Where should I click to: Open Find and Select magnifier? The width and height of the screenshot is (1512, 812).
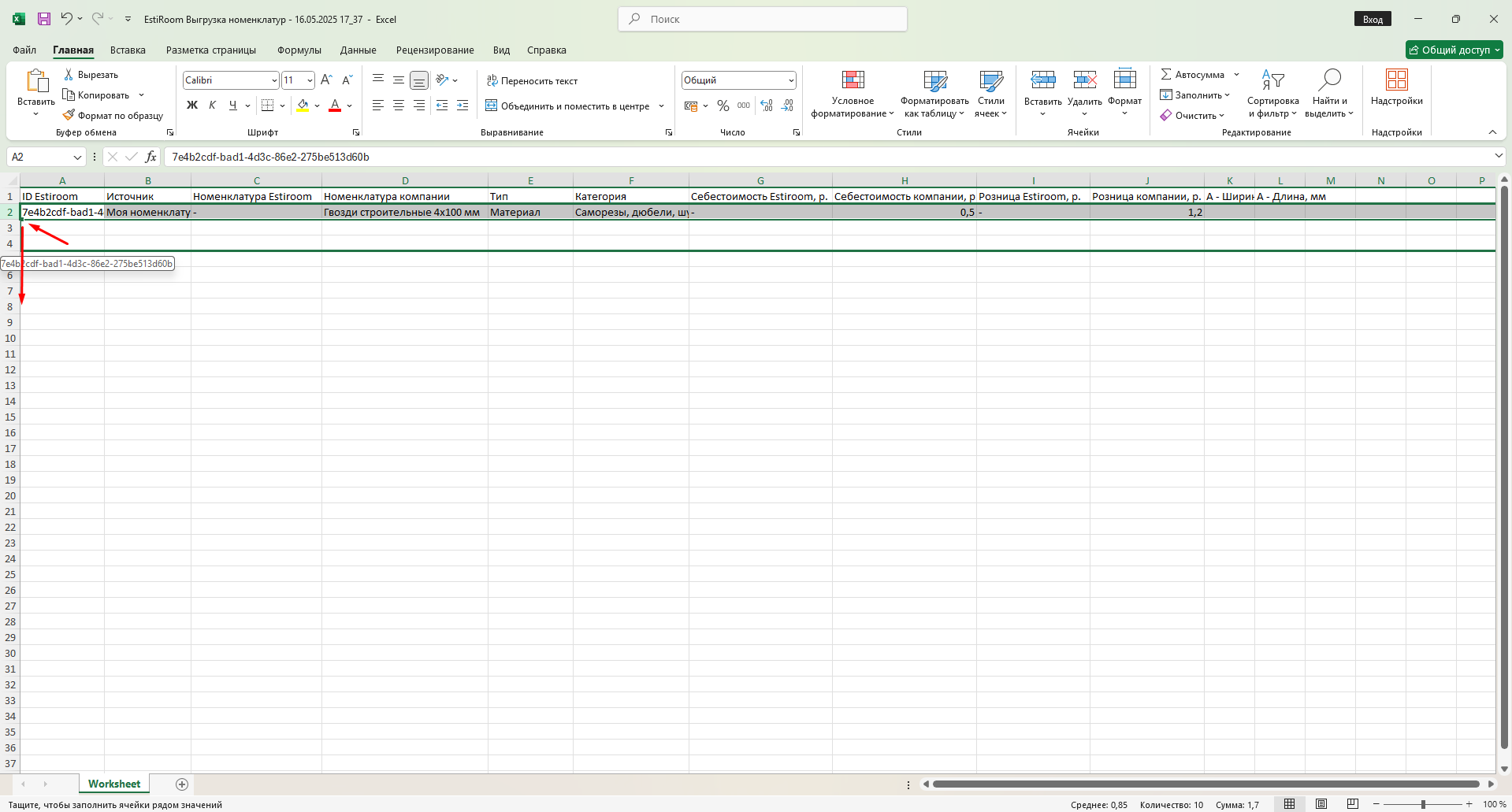[x=1329, y=80]
